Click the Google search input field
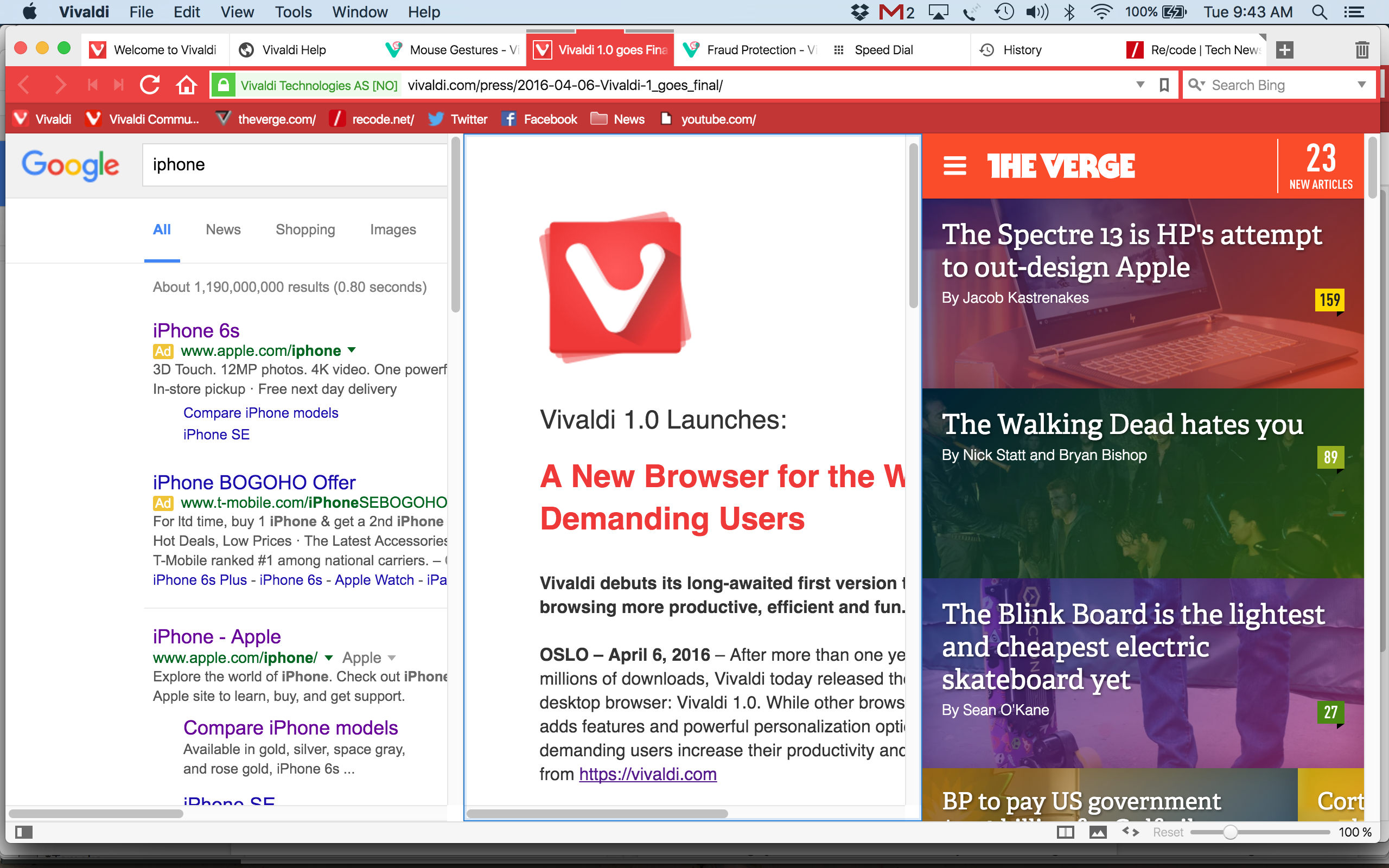1389x868 pixels. coord(295,165)
